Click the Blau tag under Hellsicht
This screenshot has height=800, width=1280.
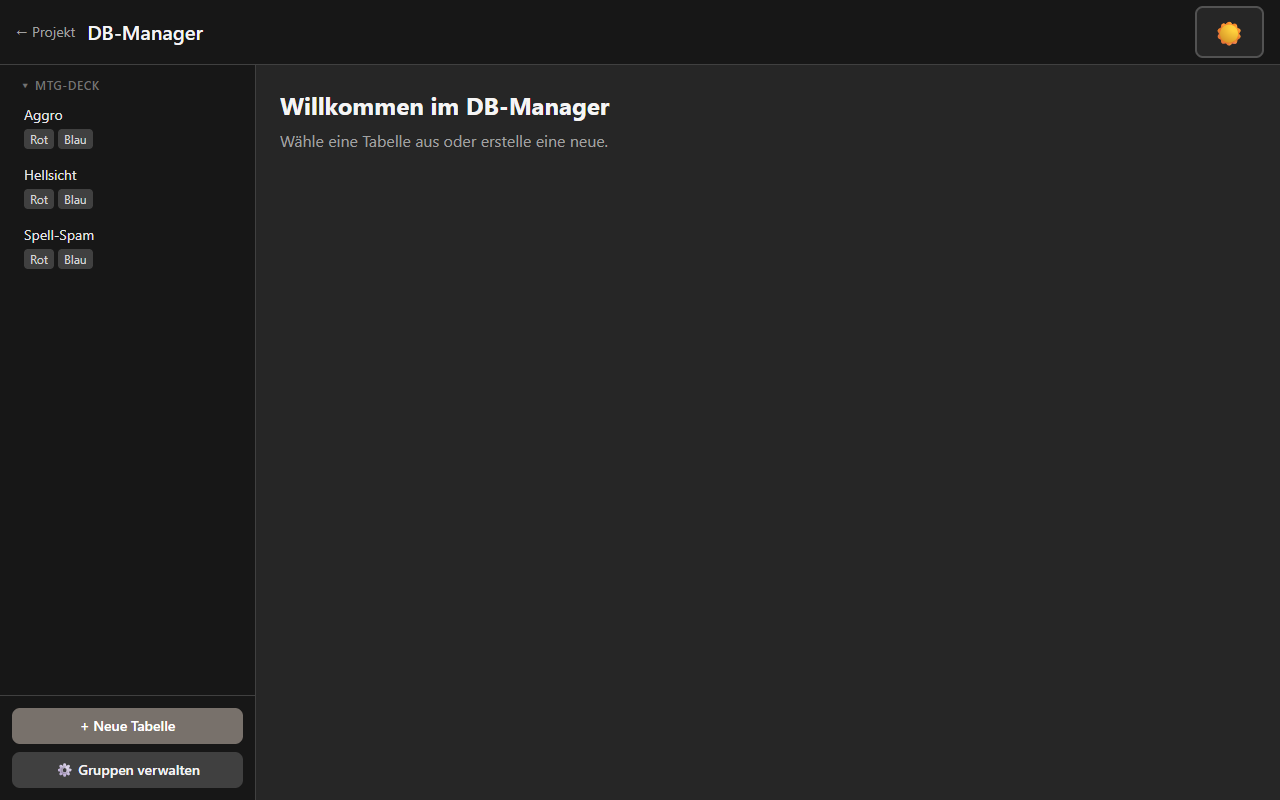click(x=75, y=200)
